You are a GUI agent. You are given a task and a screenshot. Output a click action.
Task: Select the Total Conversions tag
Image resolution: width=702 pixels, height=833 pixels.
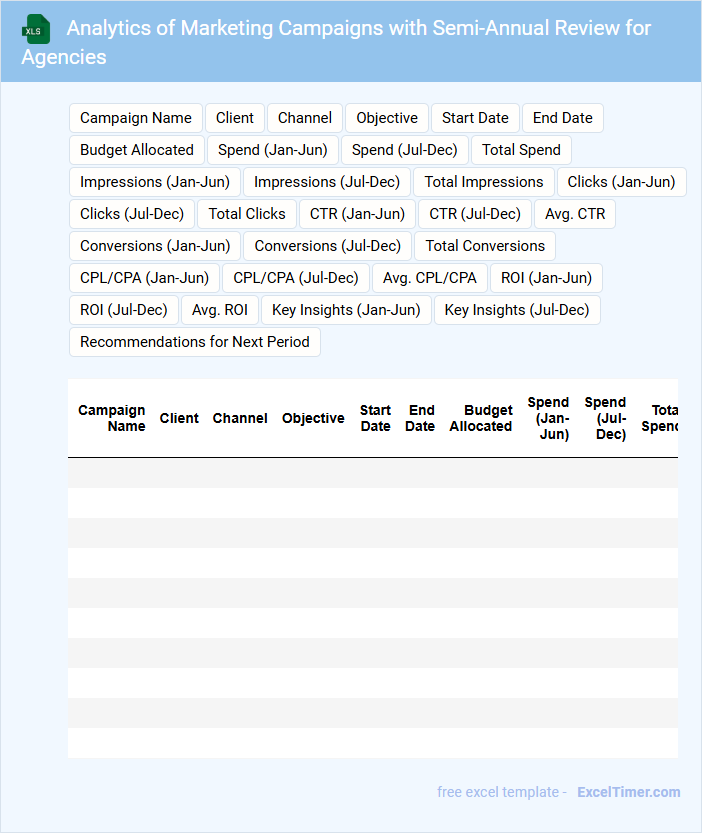[x=485, y=245]
